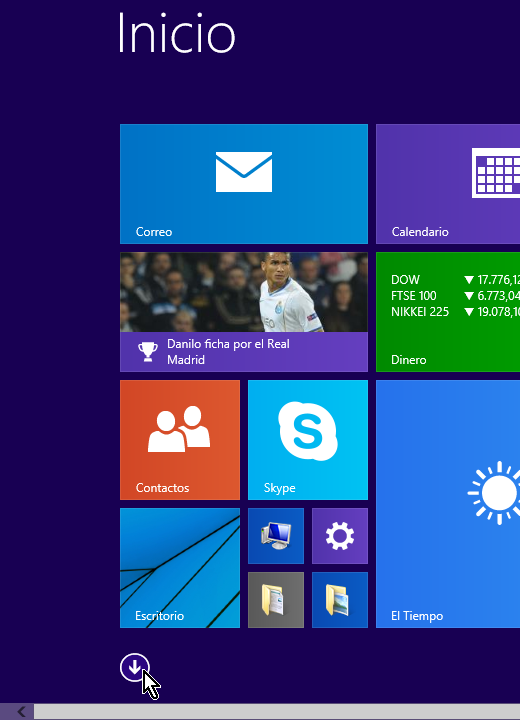Open the Dinero stocks tile
Image resolution: width=520 pixels, height=720 pixels.
pos(448,312)
